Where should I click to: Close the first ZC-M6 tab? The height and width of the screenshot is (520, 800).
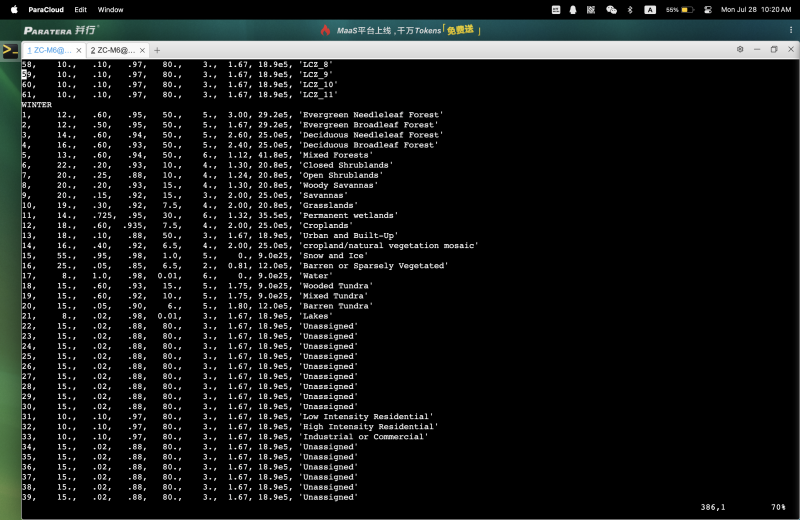point(78,50)
